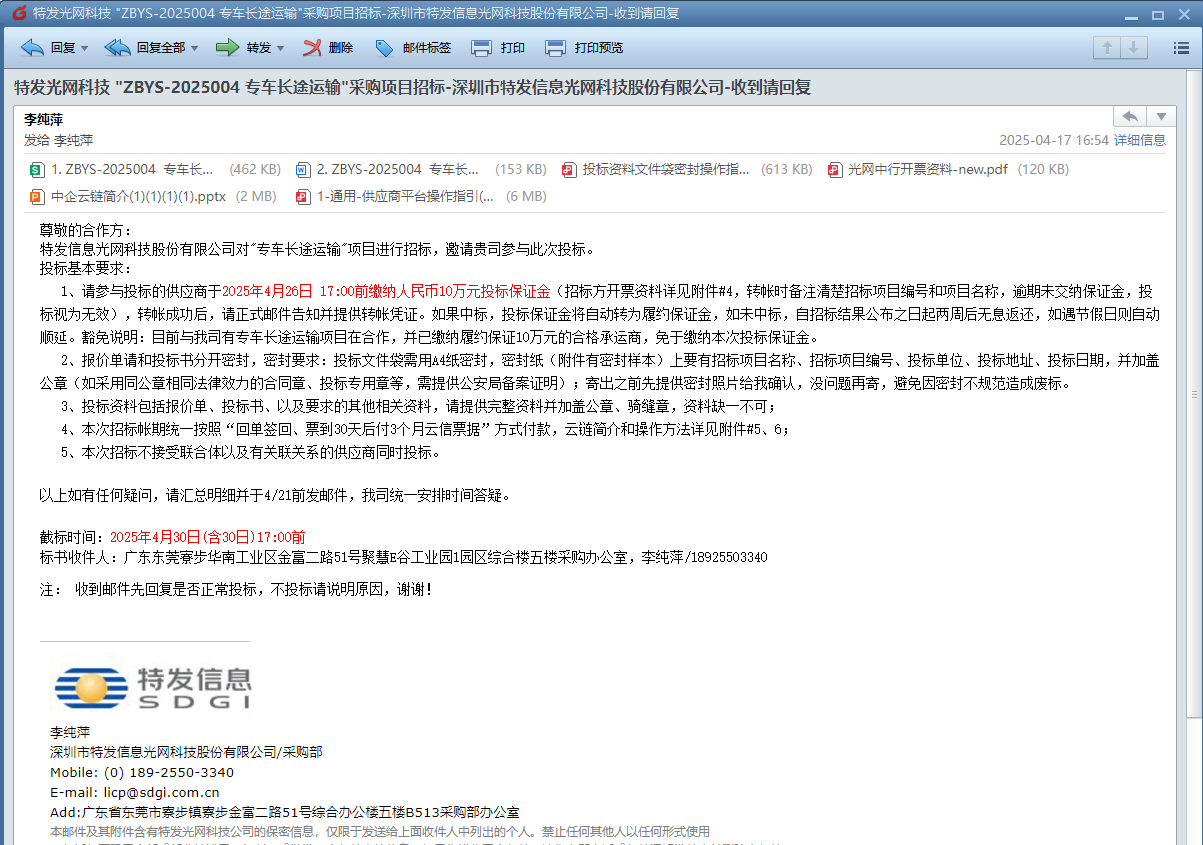Click the line 投标基本要求：
This screenshot has height=845, width=1203.
tap(86, 268)
